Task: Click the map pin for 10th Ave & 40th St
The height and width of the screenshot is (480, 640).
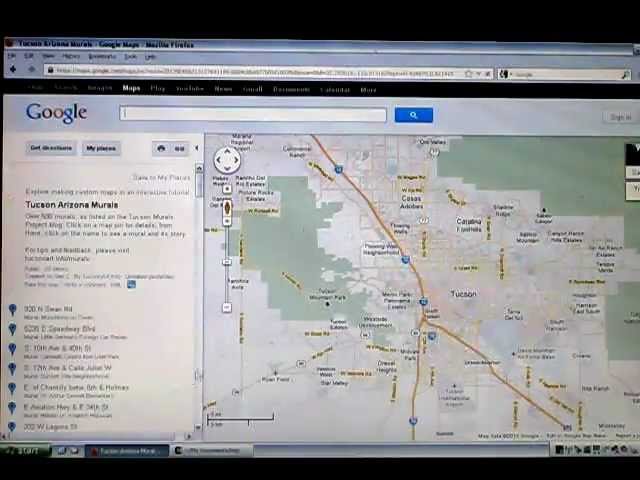Action: click(13, 349)
